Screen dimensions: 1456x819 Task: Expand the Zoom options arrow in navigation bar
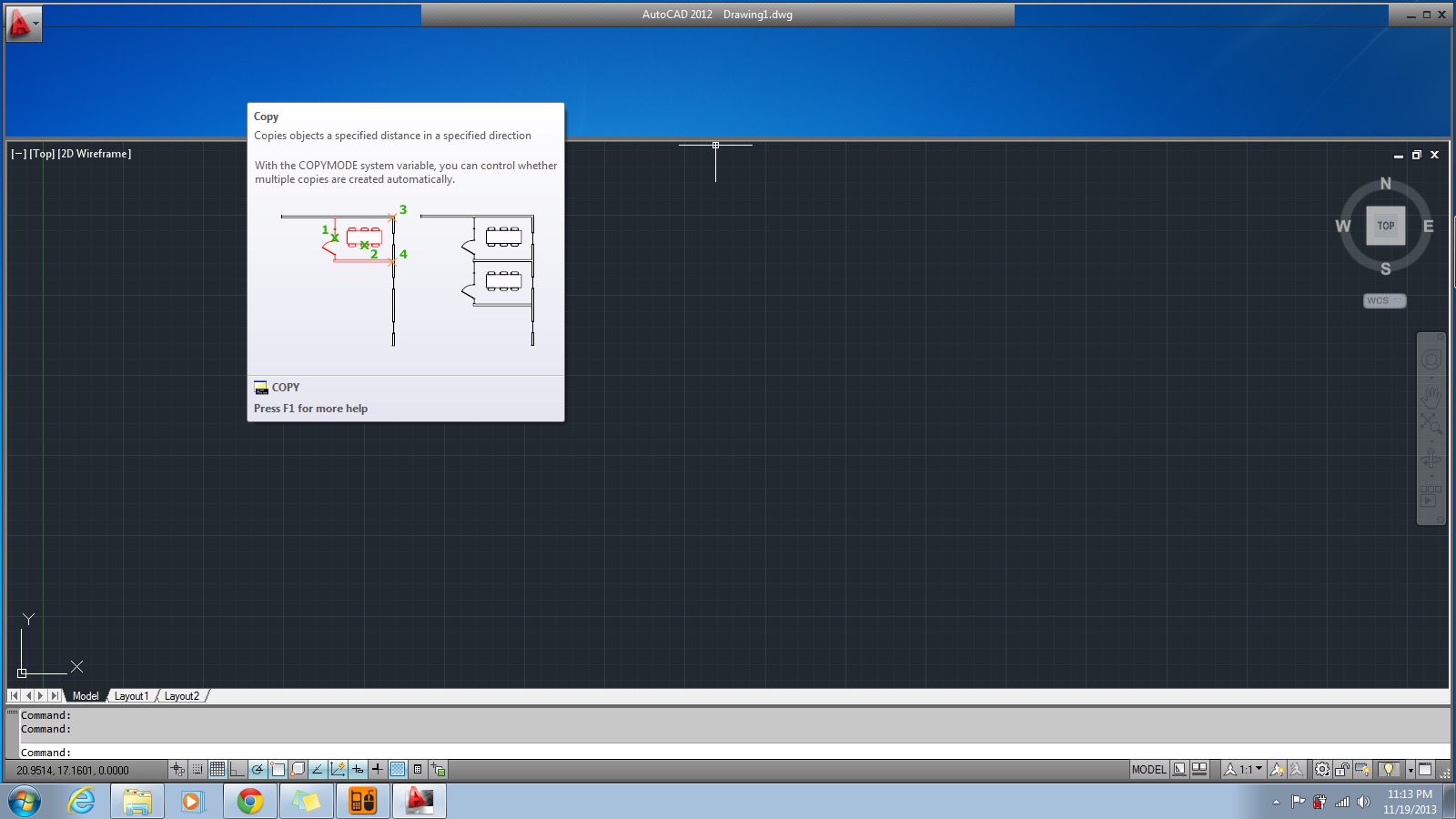(1431, 441)
